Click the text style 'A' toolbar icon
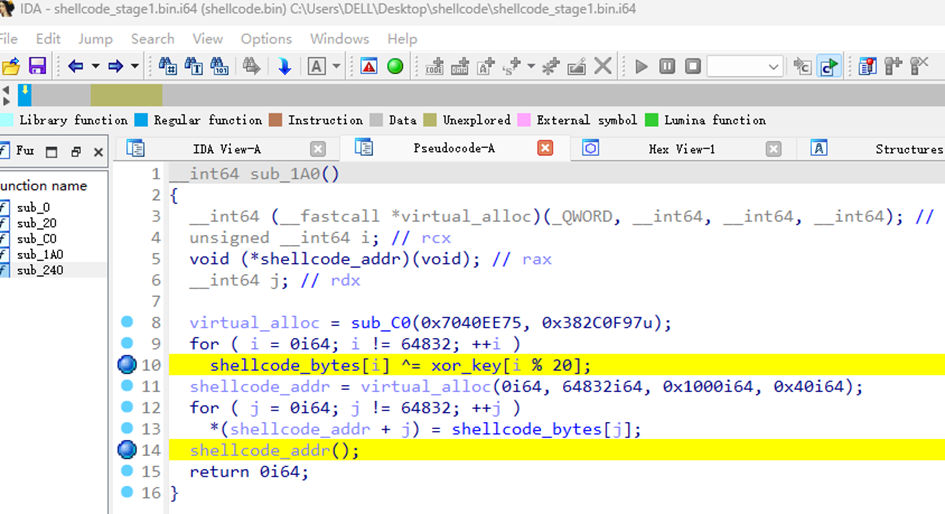This screenshot has width=945, height=514. [x=316, y=66]
